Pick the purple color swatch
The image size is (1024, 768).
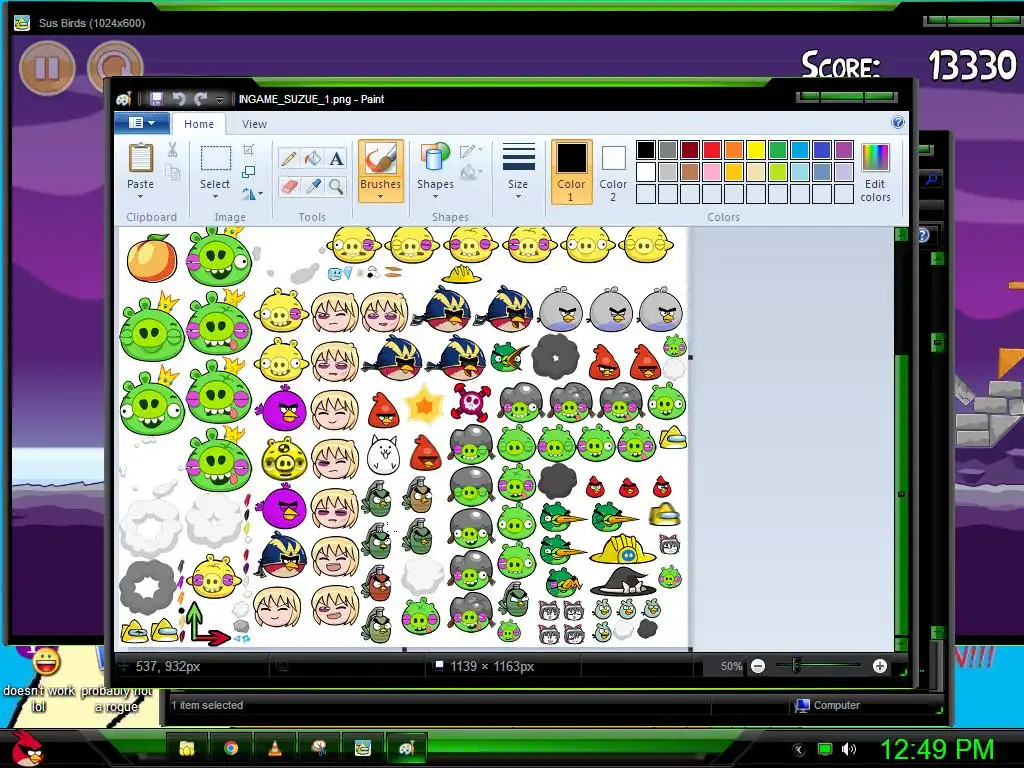844,150
